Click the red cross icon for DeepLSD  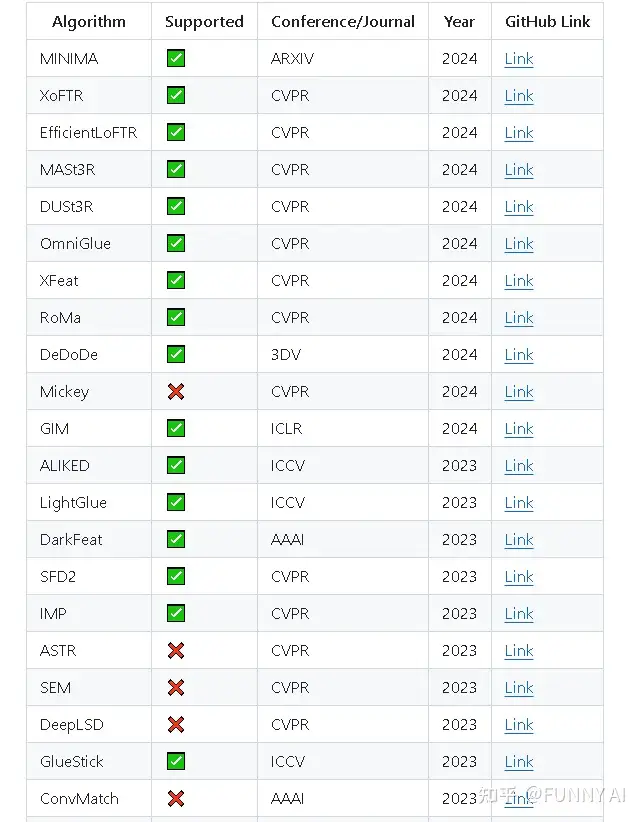pos(176,725)
